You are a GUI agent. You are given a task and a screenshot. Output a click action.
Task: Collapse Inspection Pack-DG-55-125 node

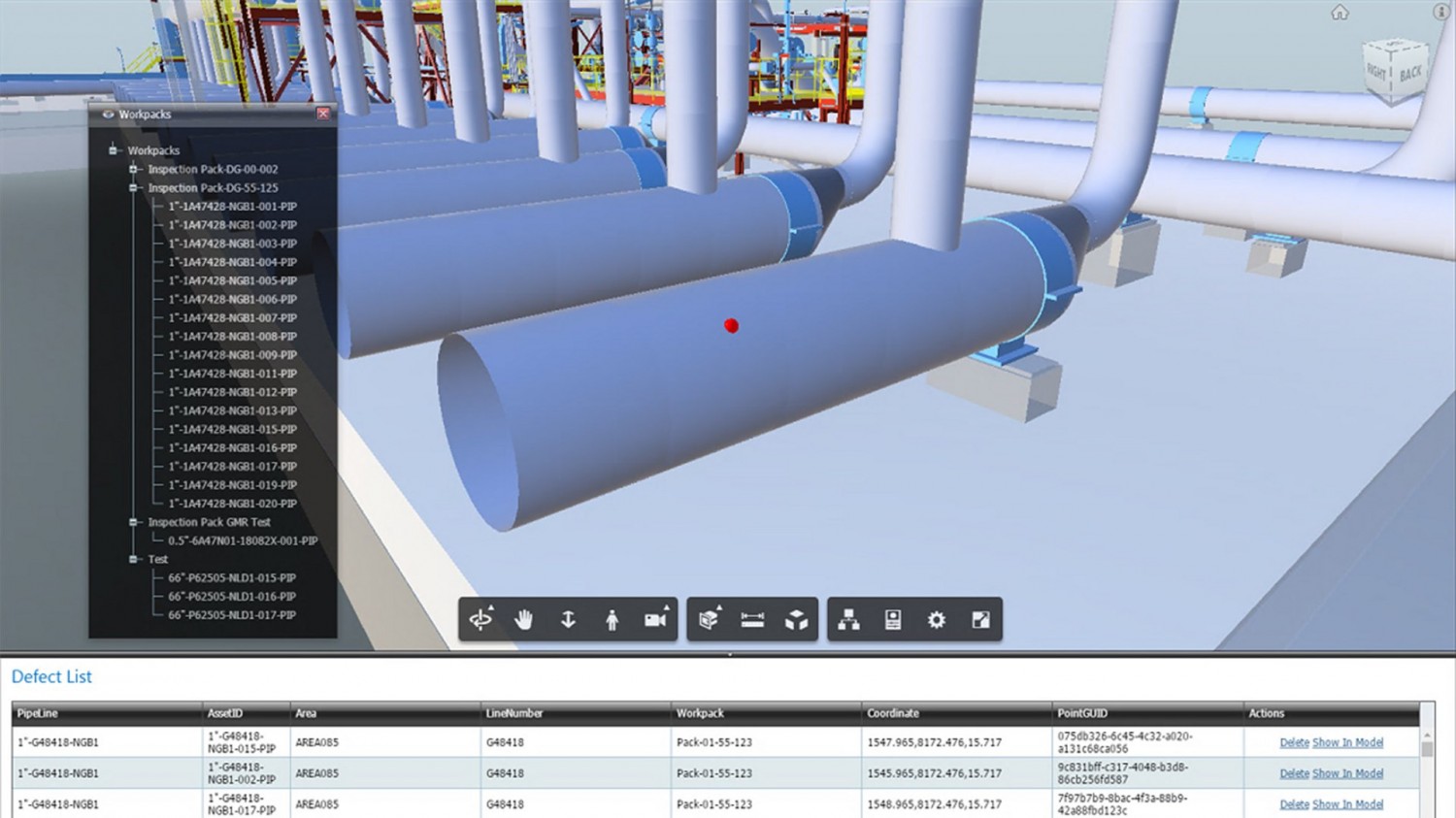pyautogui.click(x=134, y=187)
